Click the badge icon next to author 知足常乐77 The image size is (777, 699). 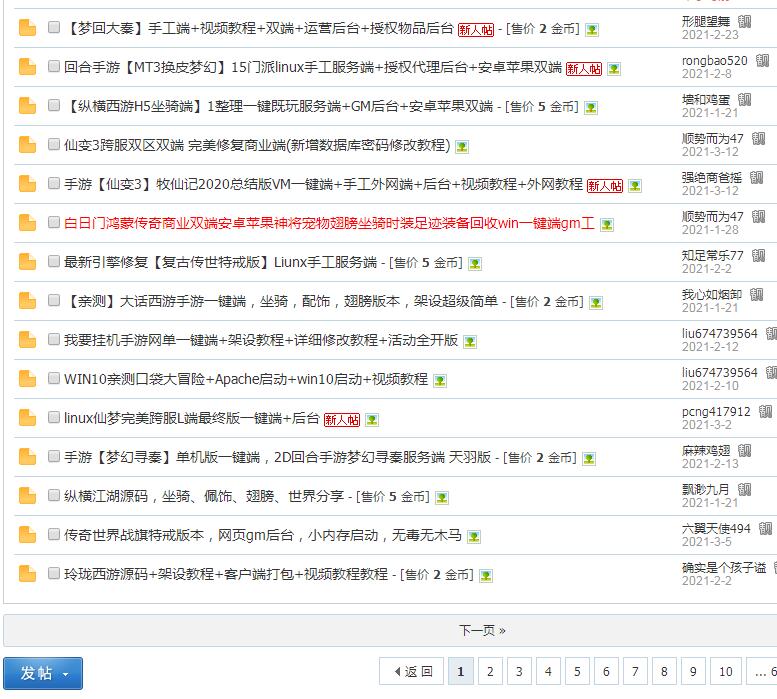[756, 256]
